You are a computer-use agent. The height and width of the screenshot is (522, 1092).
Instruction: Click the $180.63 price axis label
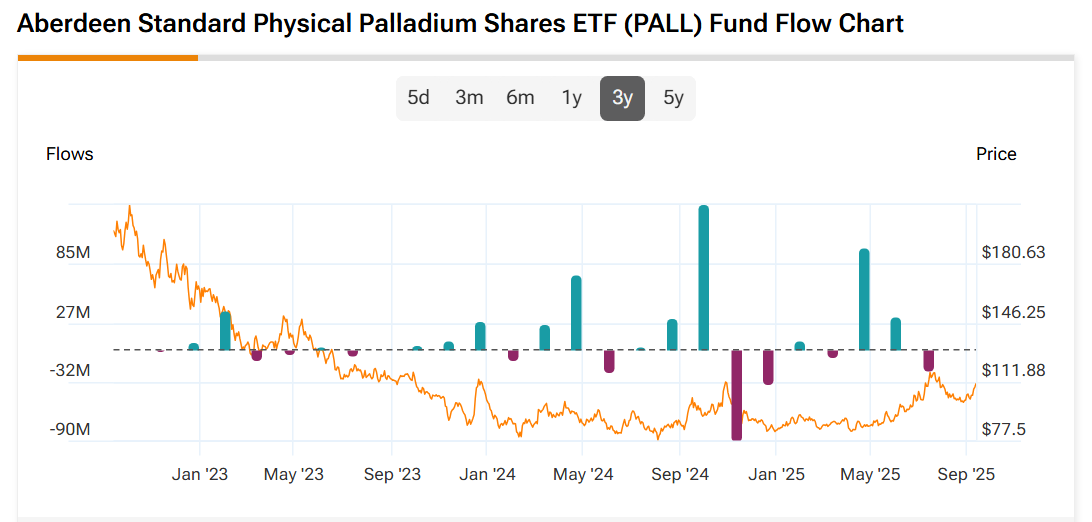coord(1014,252)
